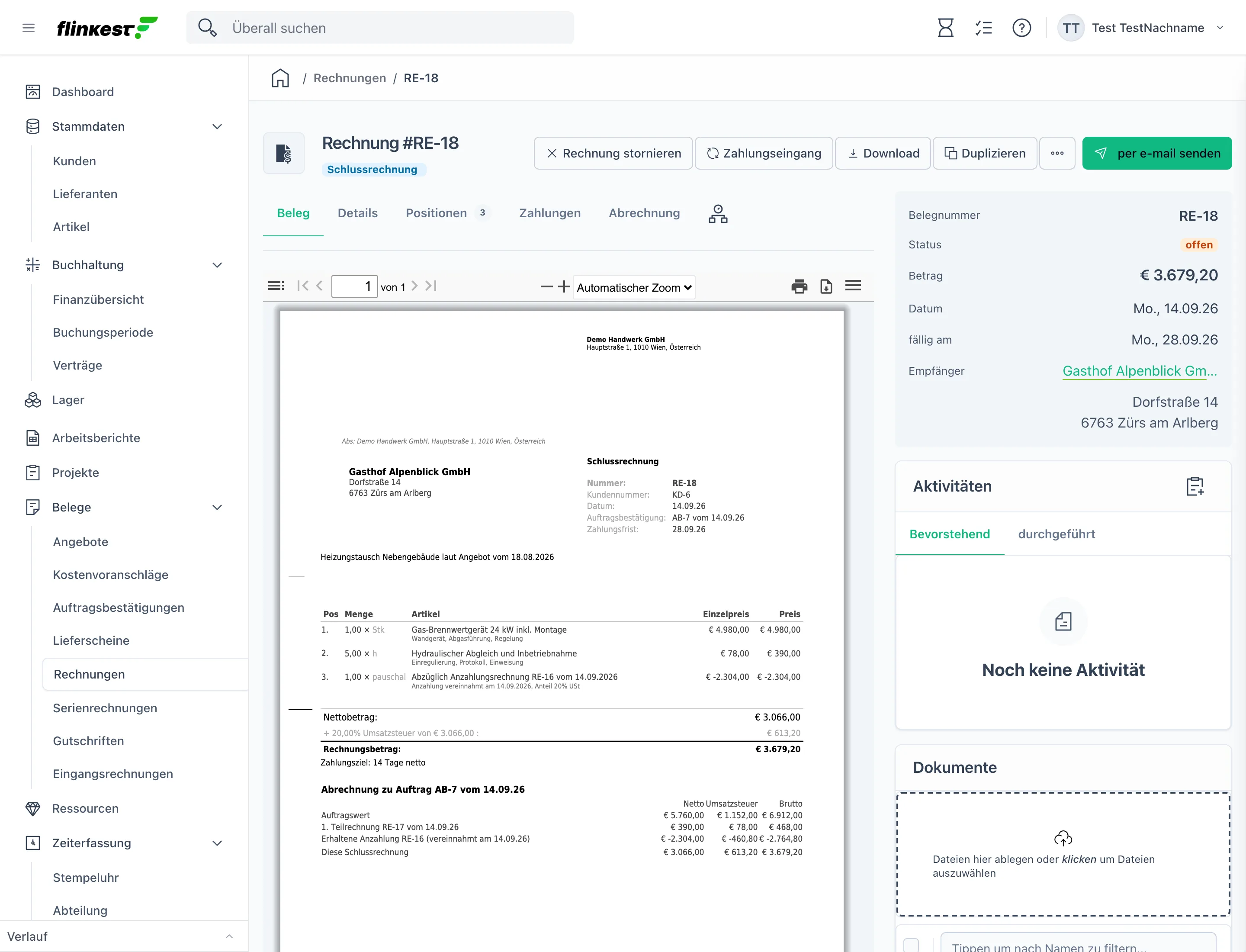Open the Gasthof Alpenblick recipient link
The height and width of the screenshot is (952, 1246).
1140,371
